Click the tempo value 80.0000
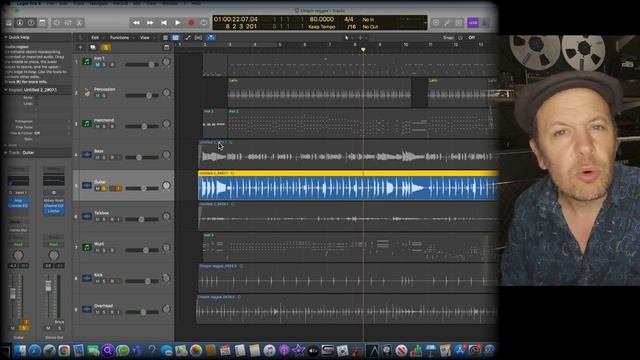 [322, 19]
